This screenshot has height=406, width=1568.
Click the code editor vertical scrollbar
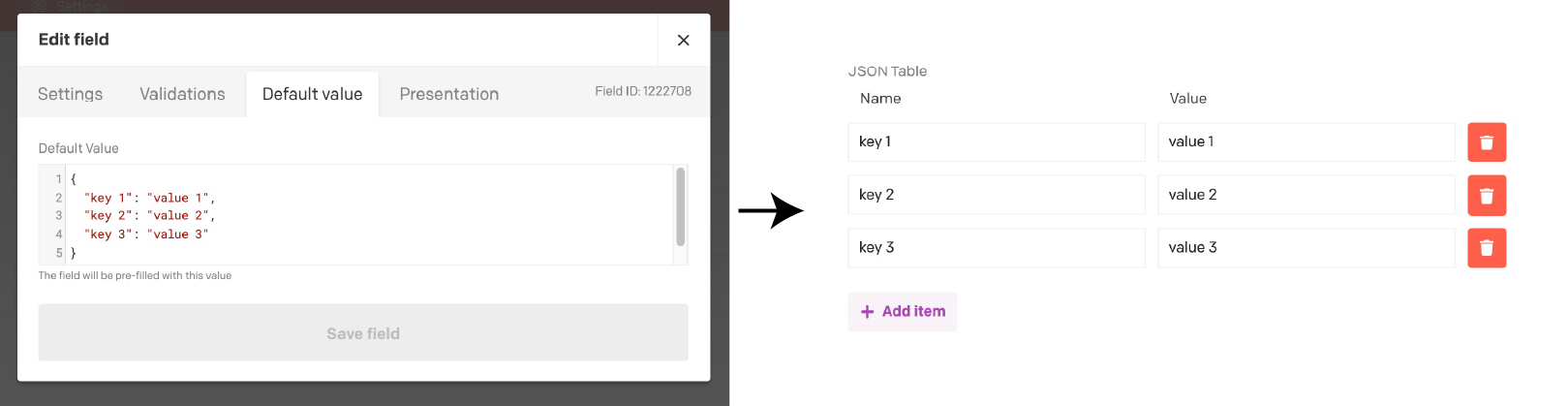pos(680,206)
